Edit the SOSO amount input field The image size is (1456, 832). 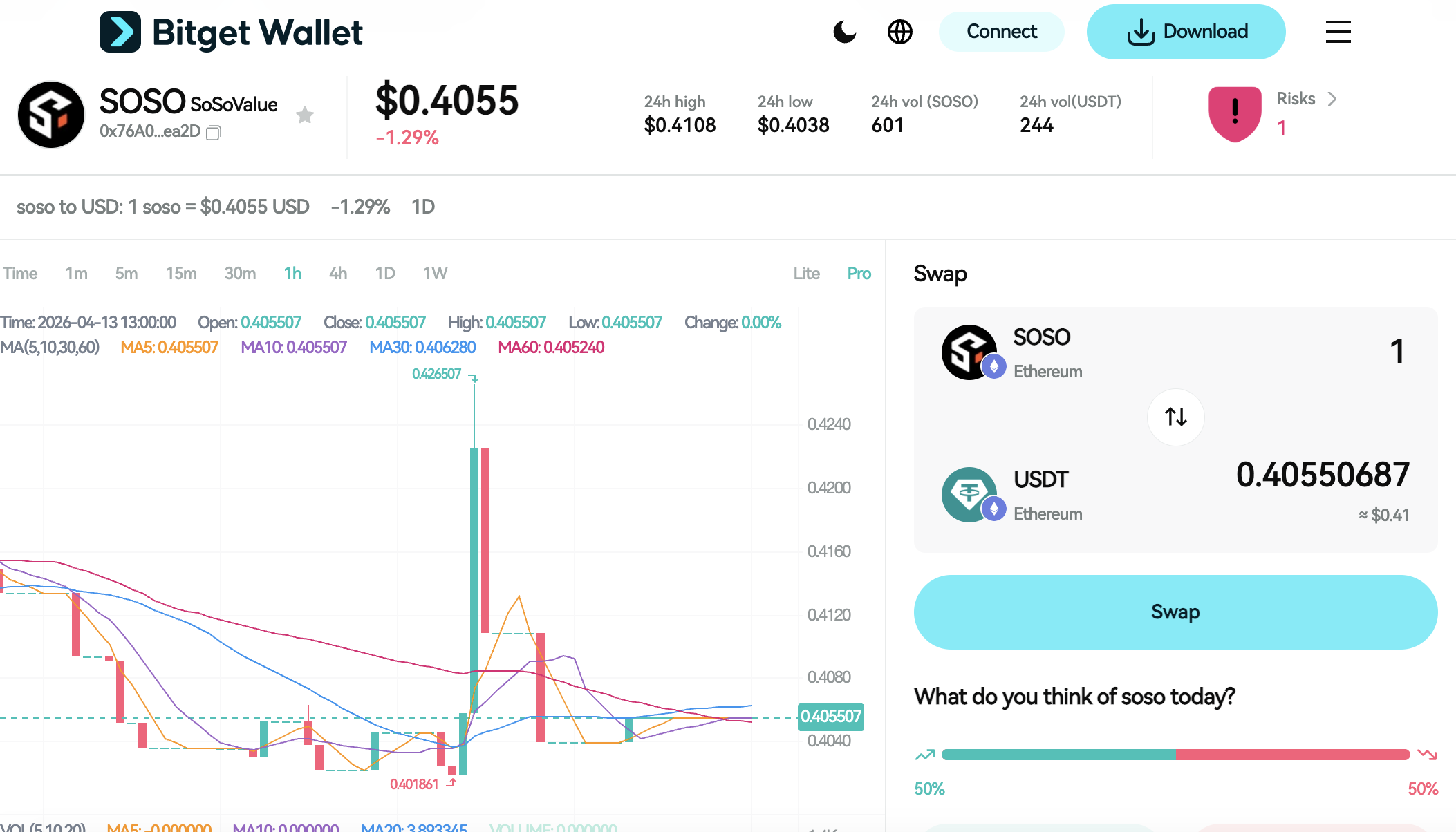(x=1397, y=352)
